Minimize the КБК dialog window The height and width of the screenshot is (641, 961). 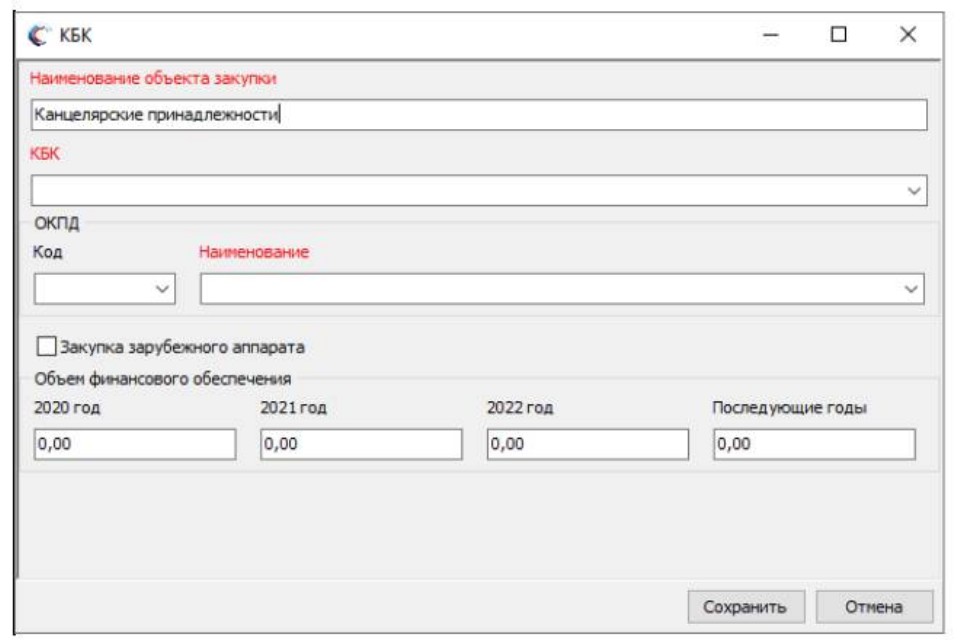[770, 36]
